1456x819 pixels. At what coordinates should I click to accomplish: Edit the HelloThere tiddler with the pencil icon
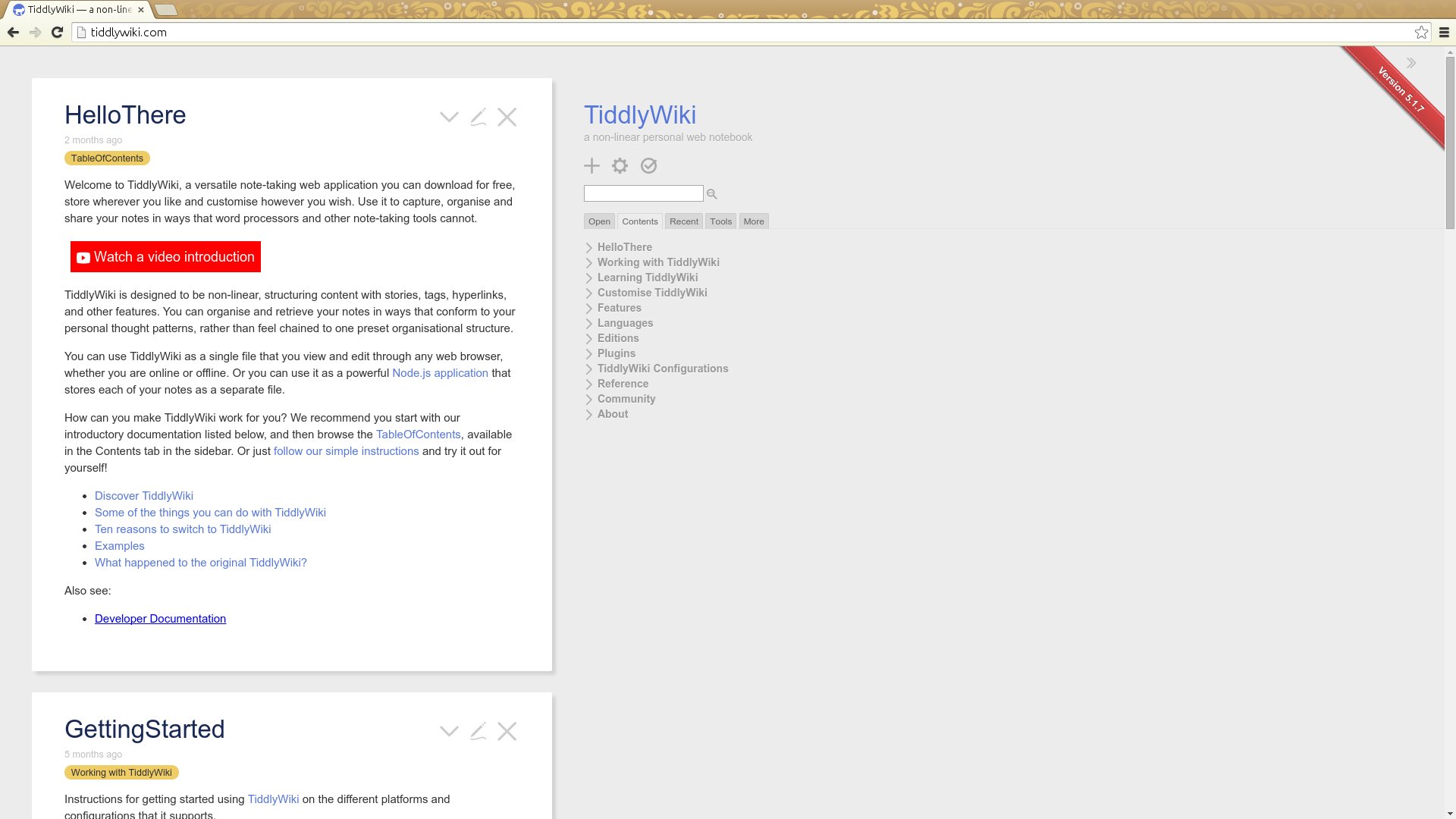pyautogui.click(x=478, y=117)
